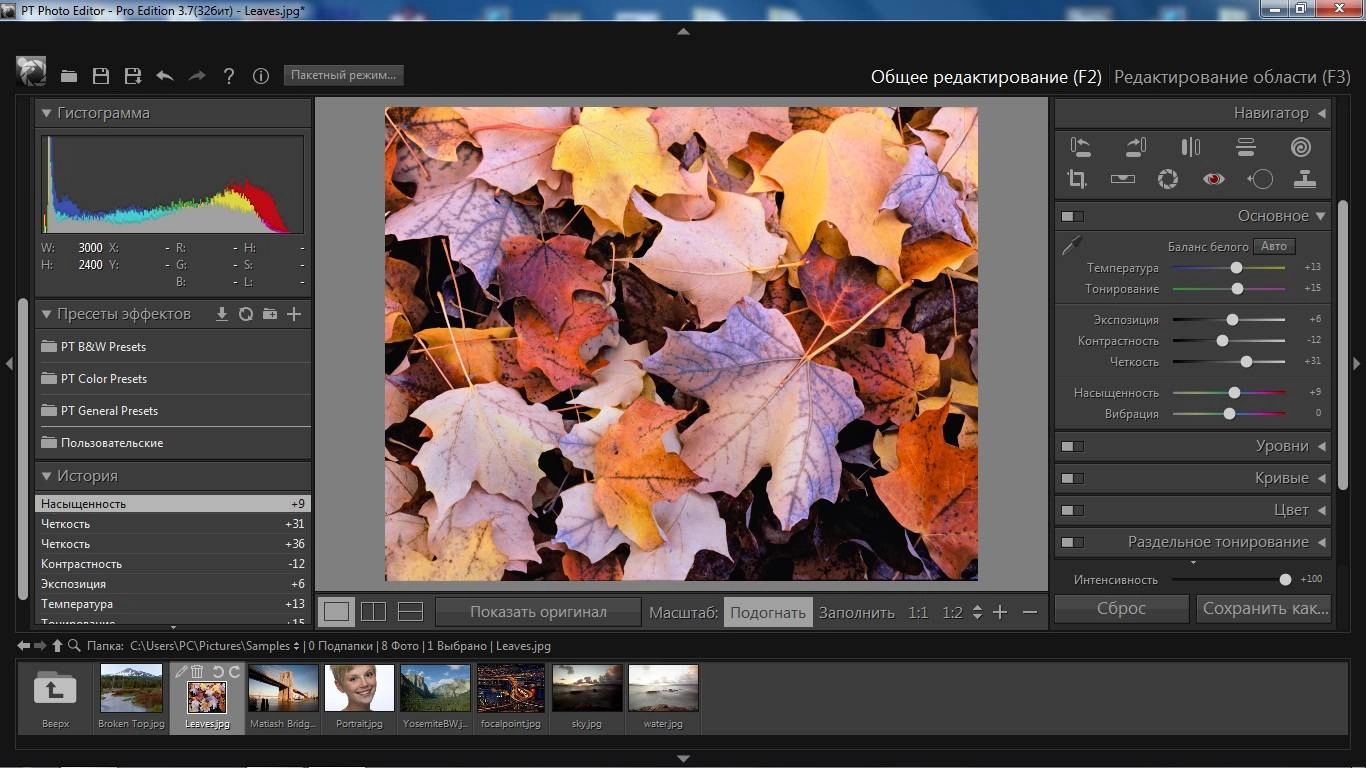Edit Leaves.jpg with the pencil icon

(181, 672)
